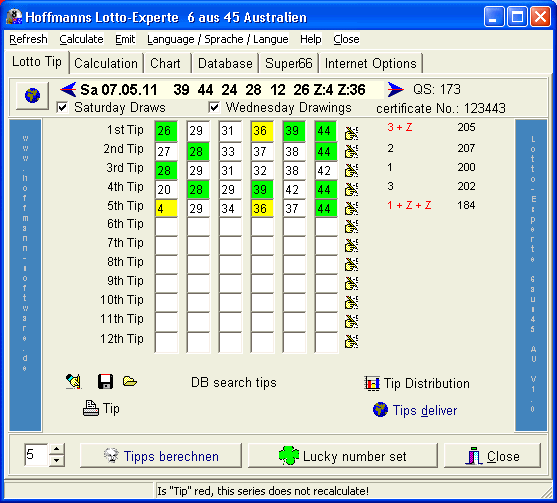The image size is (557, 503).
Task: Click the Tipps berechnen button
Action: tap(161, 456)
